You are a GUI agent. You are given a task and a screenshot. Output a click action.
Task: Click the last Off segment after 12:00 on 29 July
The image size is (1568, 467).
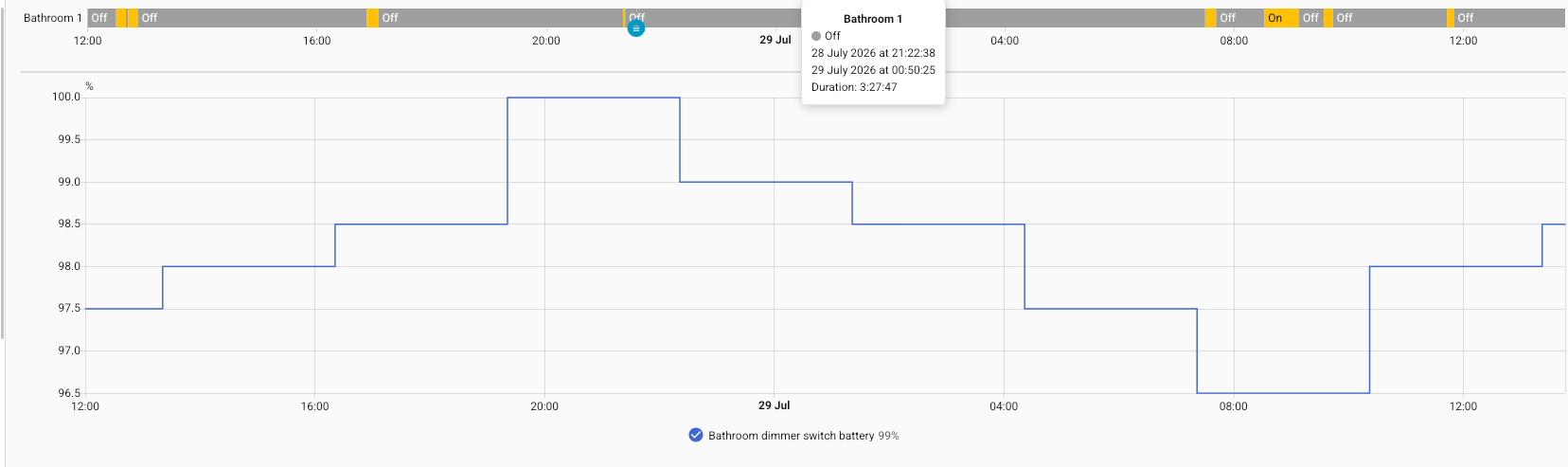tap(1509, 18)
